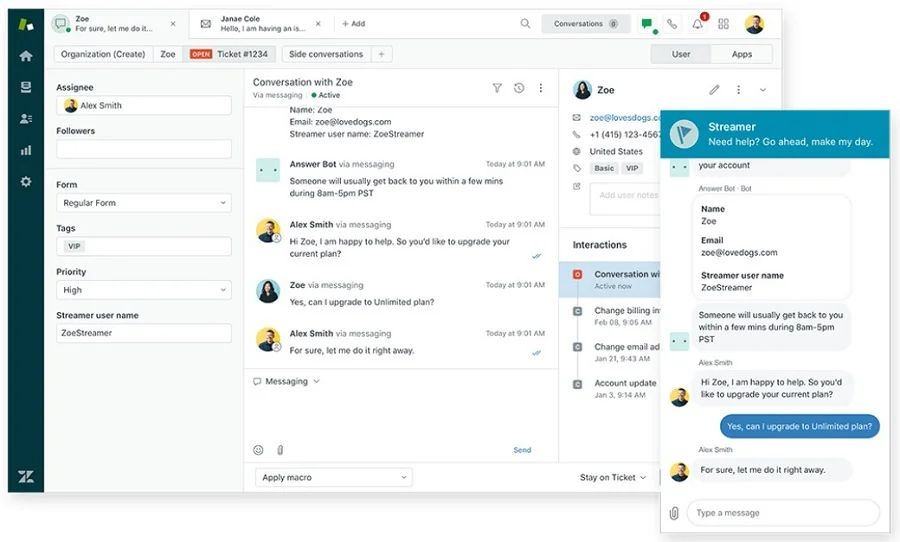Viewport: 900px width, 542px height.
Task: Click the pencil edit icon beside Zoe
Action: [714, 90]
